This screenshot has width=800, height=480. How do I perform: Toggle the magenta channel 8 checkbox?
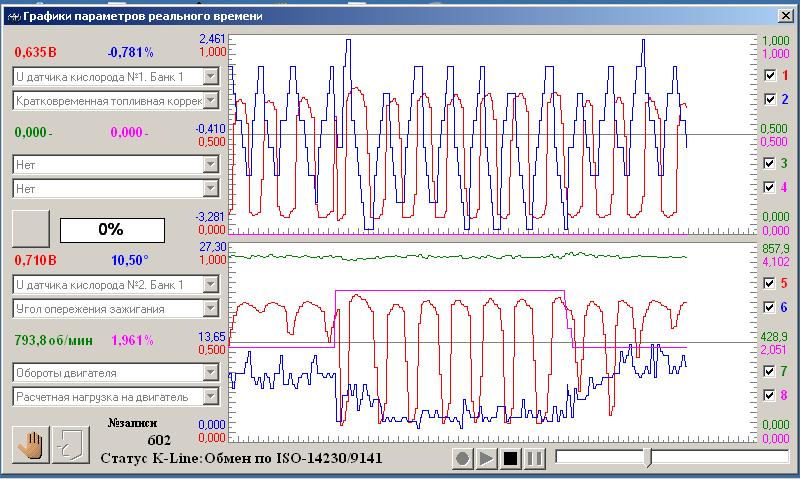(x=769, y=395)
